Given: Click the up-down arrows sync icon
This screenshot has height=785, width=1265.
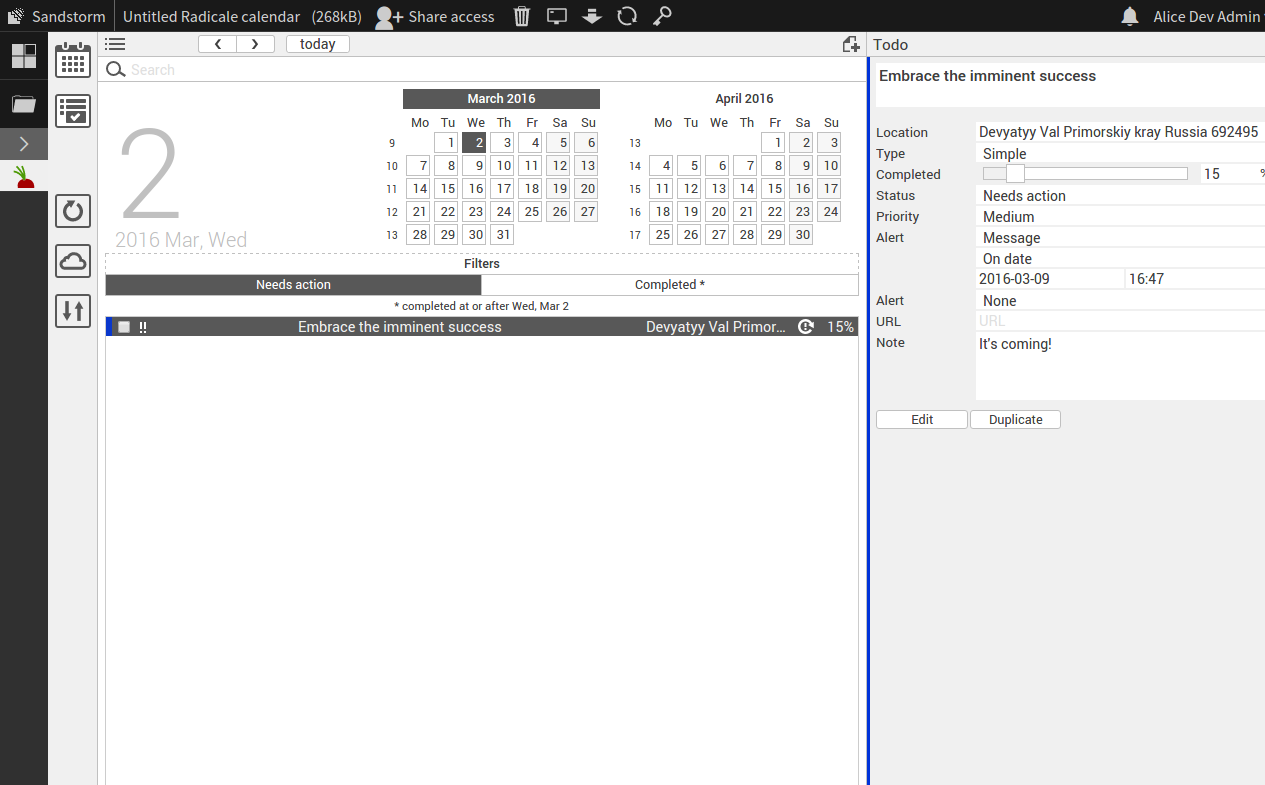Looking at the screenshot, I should (73, 311).
